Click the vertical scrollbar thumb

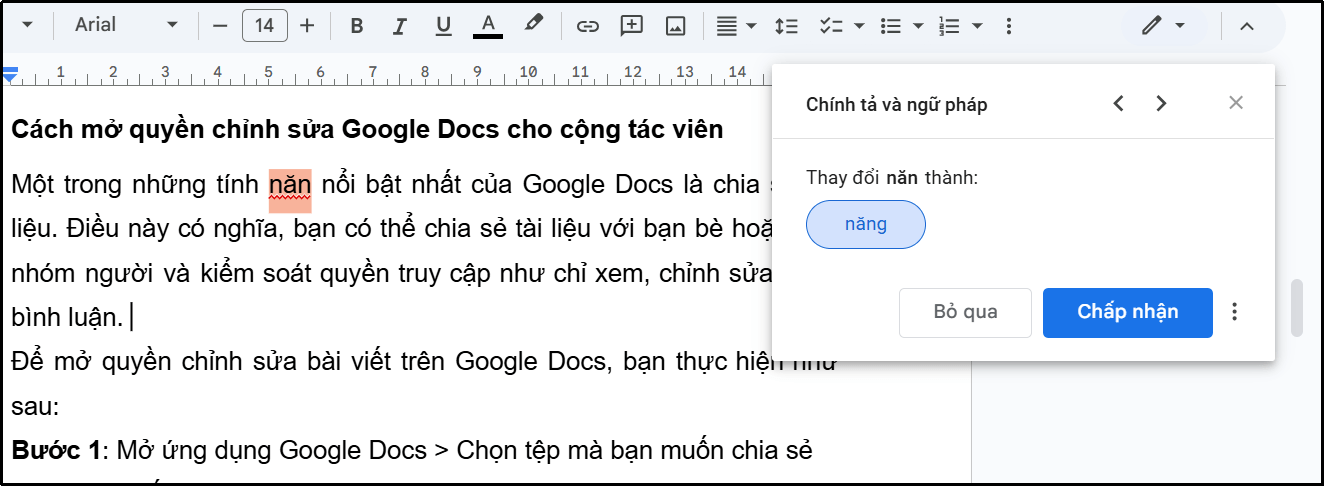[x=1297, y=308]
